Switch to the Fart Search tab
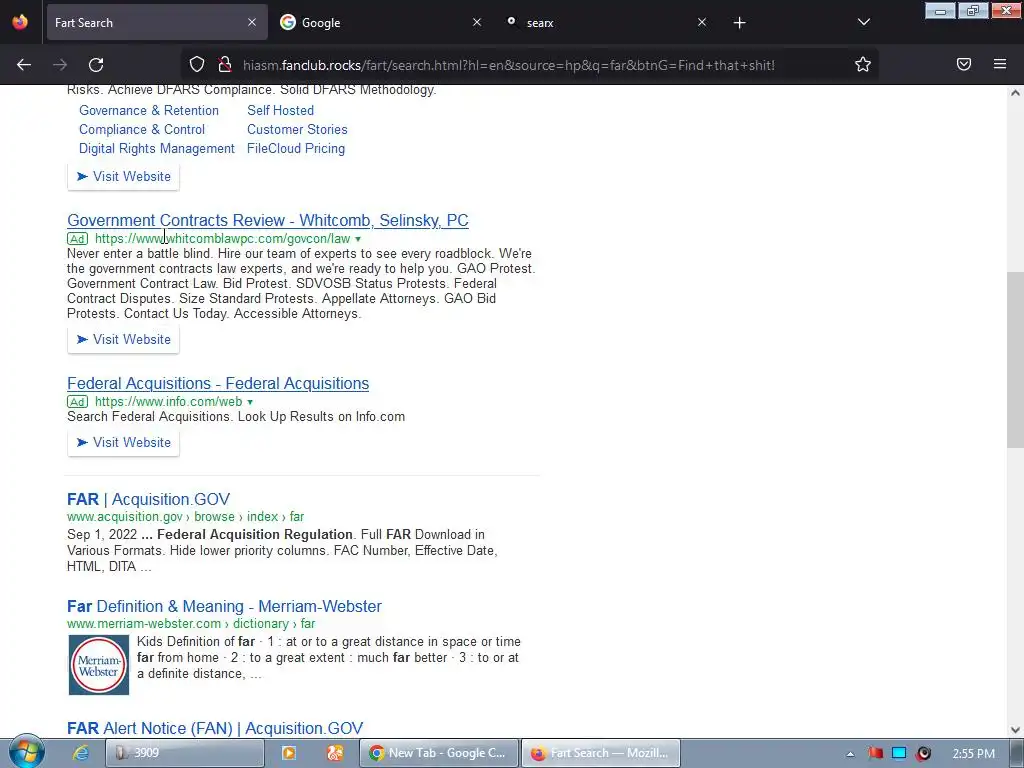 (x=157, y=22)
